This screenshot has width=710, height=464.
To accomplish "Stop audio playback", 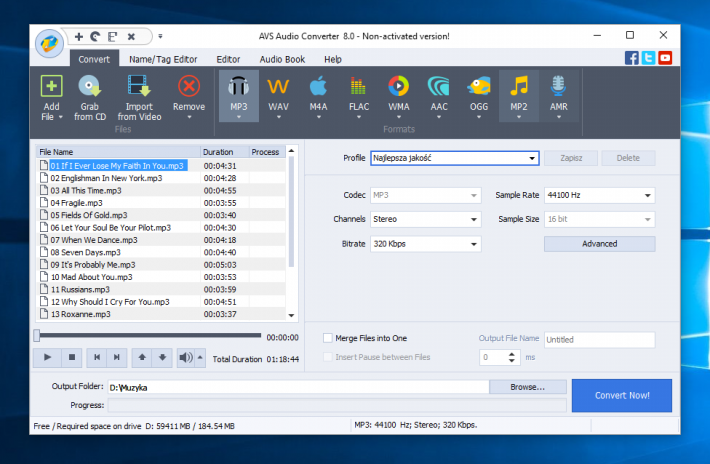I will pyautogui.click(x=72, y=358).
